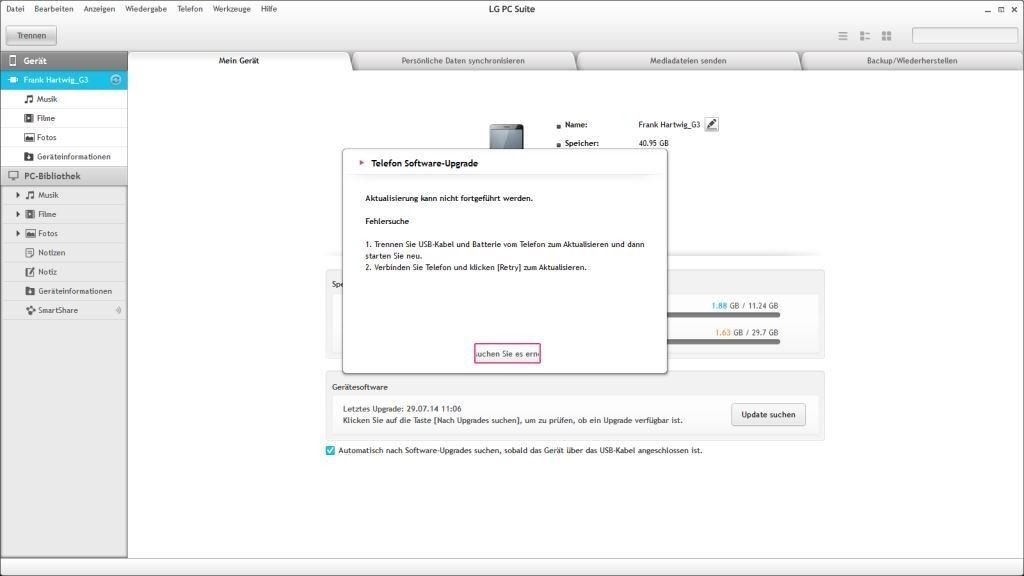Click the PC-Bibliothek monitor icon
The height and width of the screenshot is (576, 1024).
(x=13, y=176)
